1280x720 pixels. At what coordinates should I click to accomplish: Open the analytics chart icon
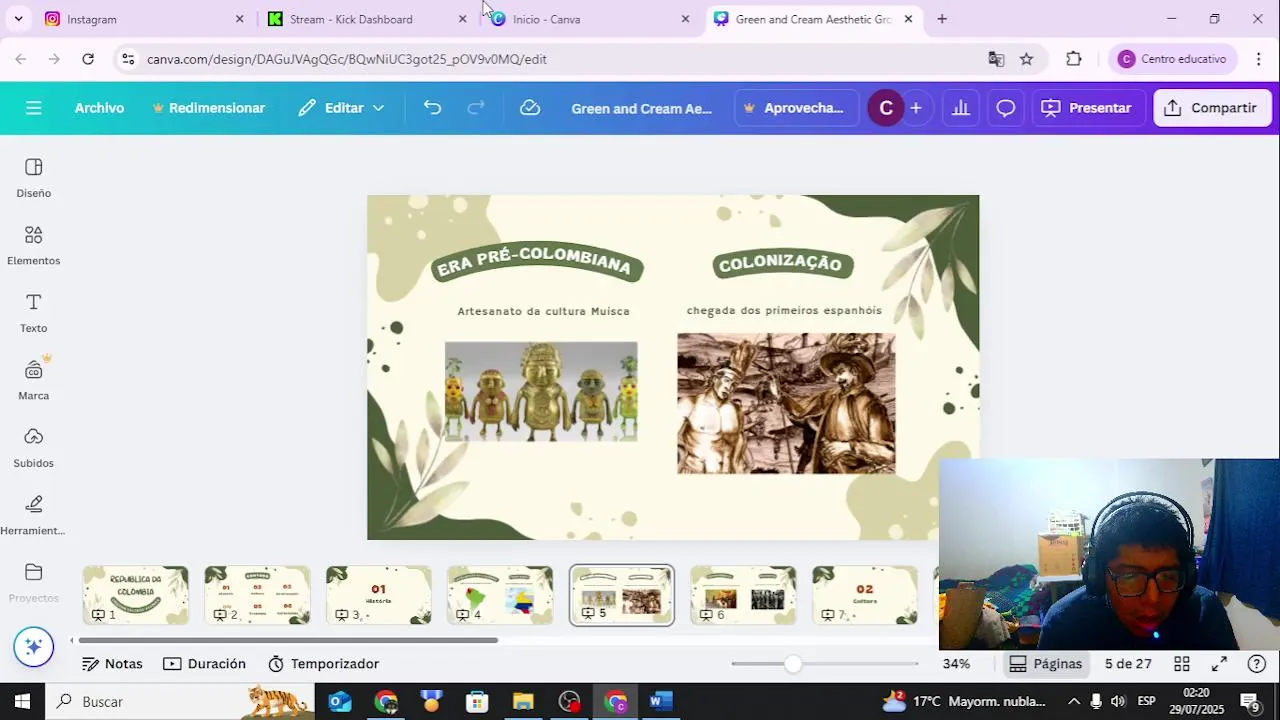pyautogui.click(x=961, y=108)
